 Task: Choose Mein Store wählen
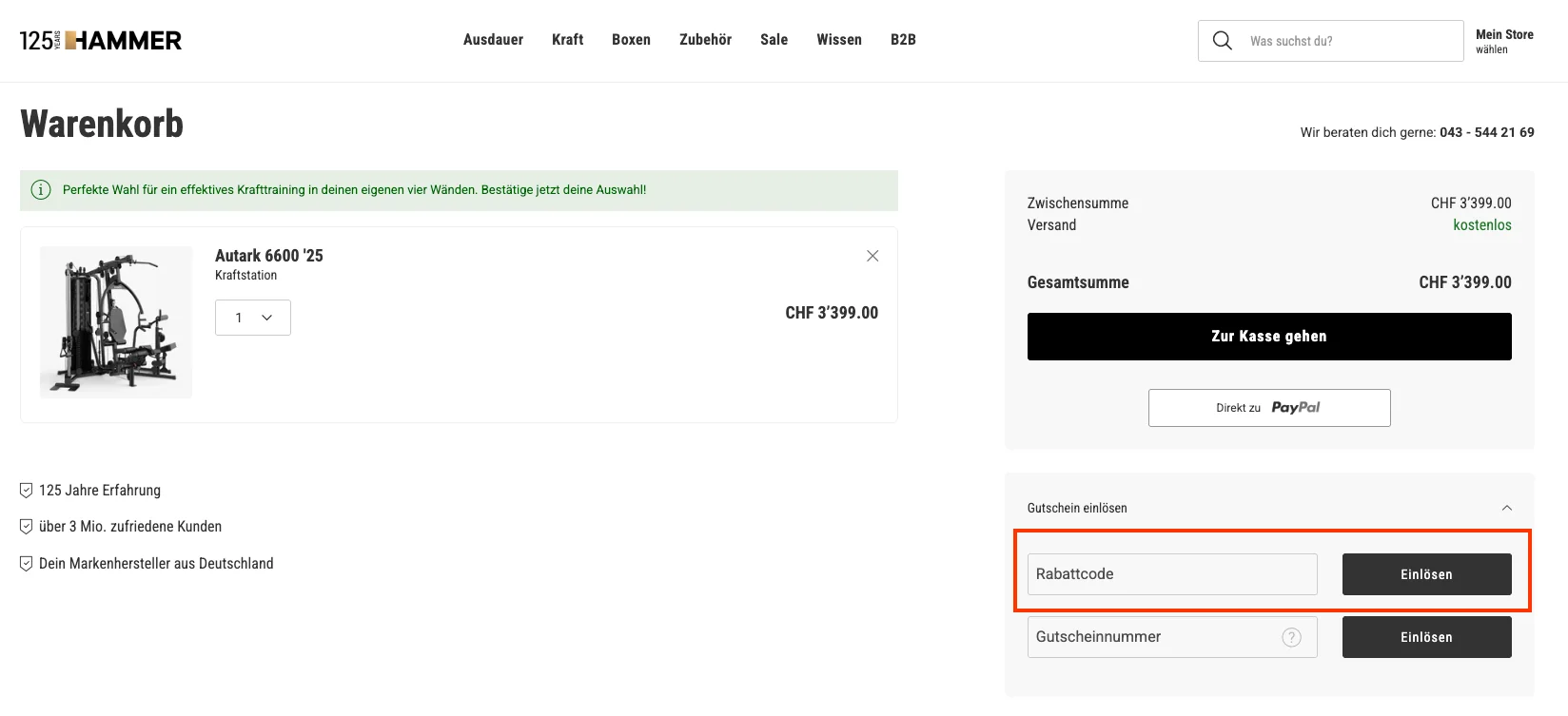coord(1504,41)
